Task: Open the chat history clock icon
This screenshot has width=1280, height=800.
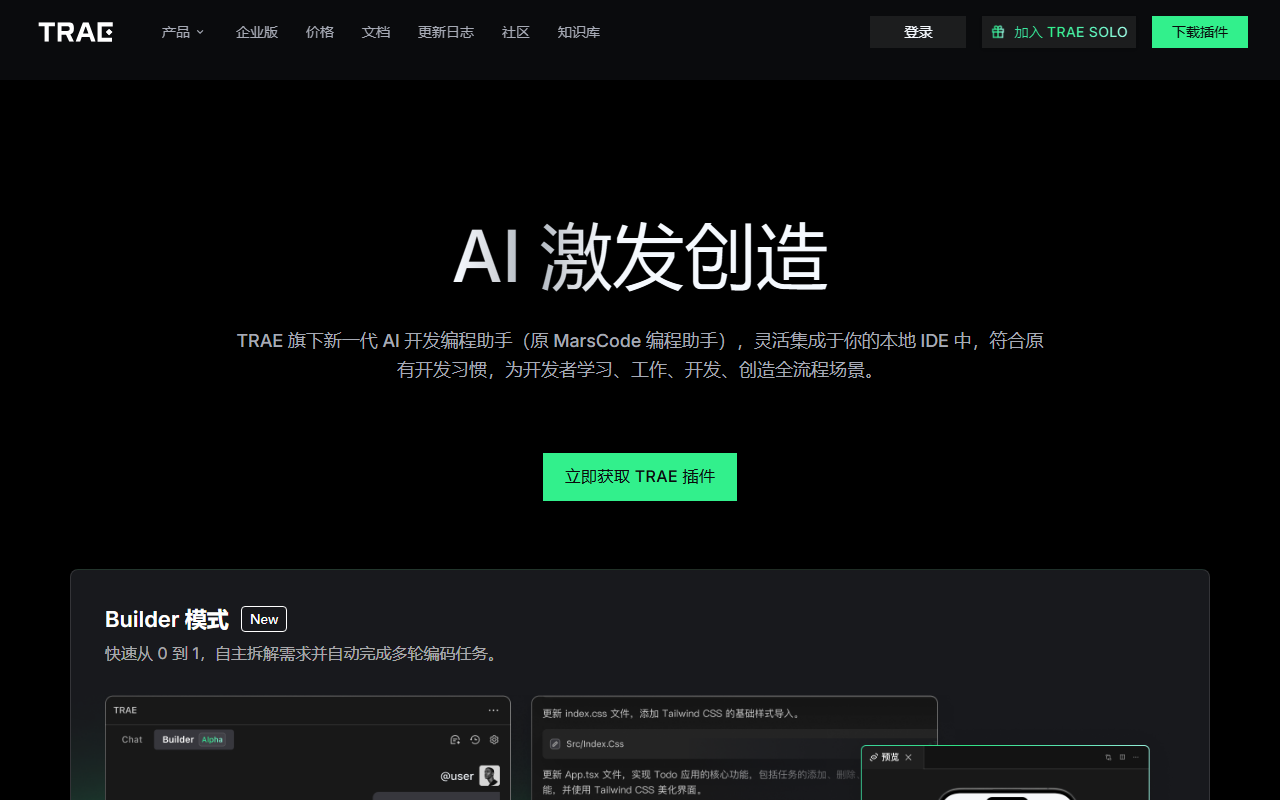Action: [x=475, y=740]
